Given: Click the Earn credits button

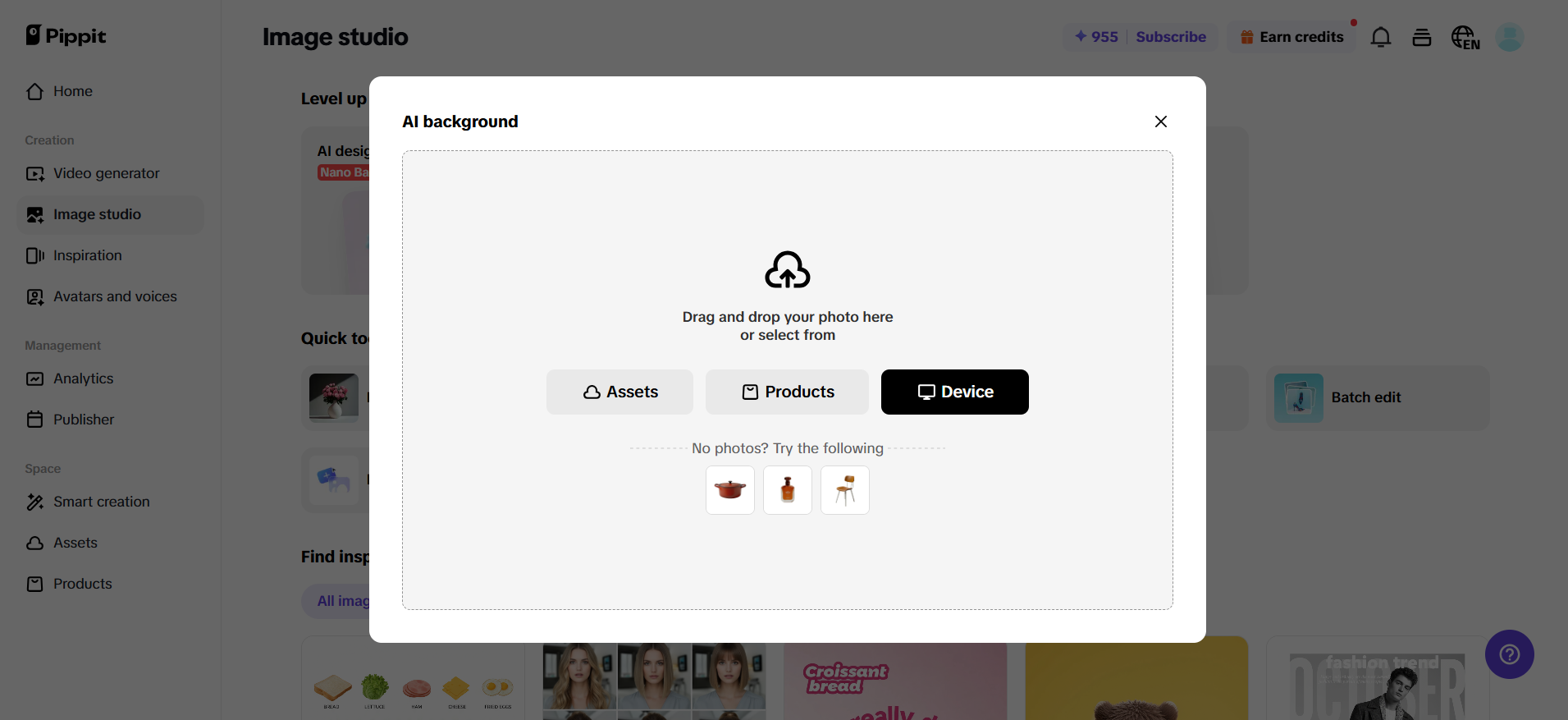Looking at the screenshot, I should (1292, 37).
